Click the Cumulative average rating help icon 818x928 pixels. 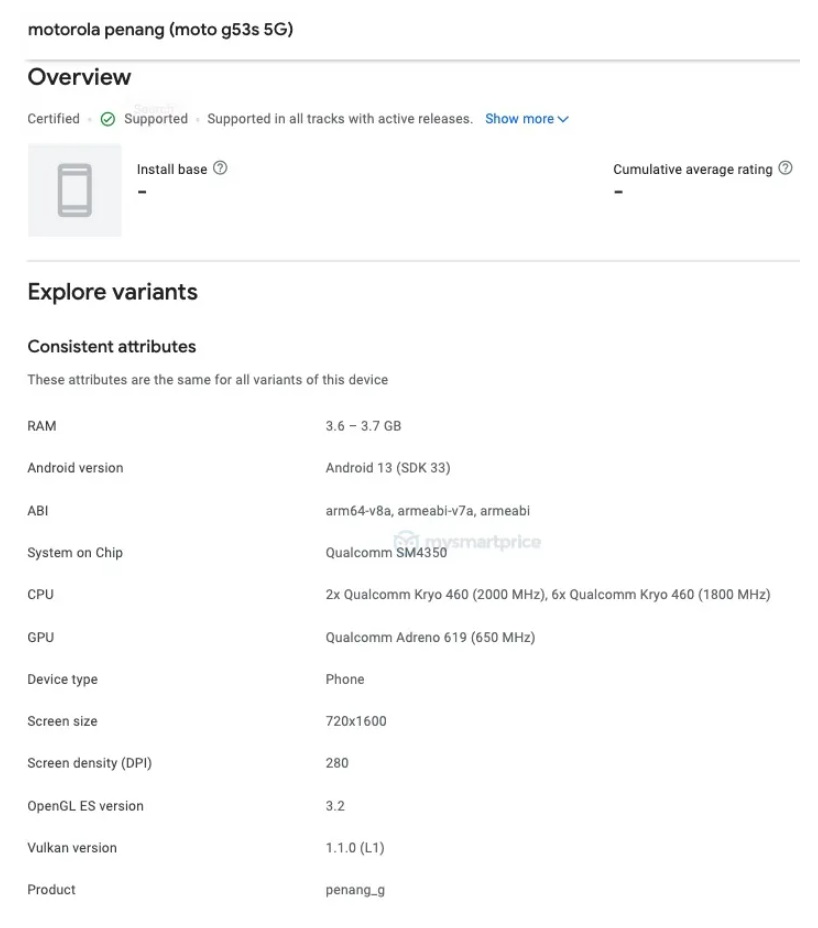(x=785, y=169)
